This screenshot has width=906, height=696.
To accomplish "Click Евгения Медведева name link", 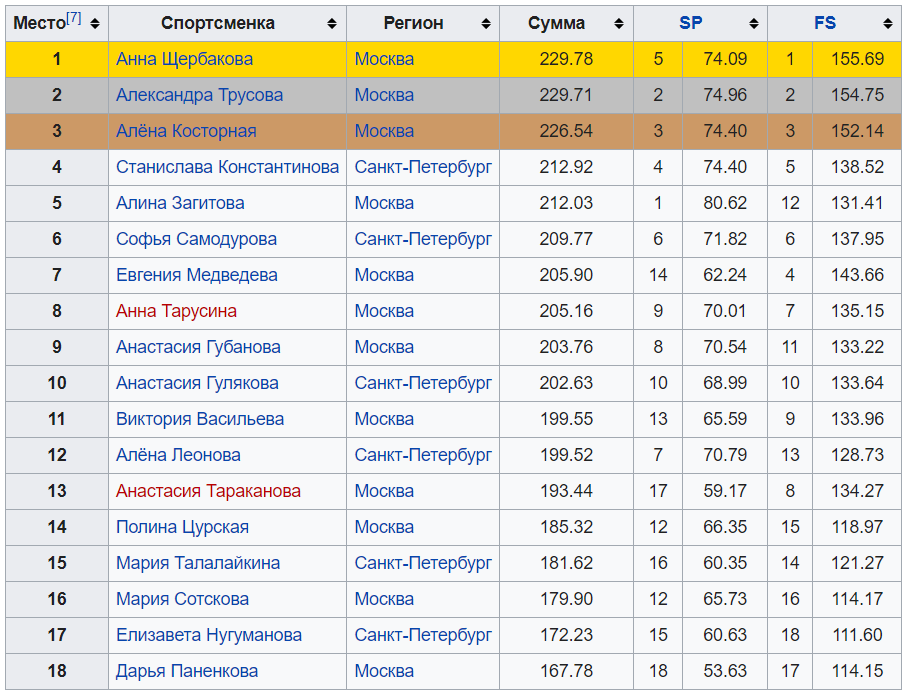I will 196,275.
